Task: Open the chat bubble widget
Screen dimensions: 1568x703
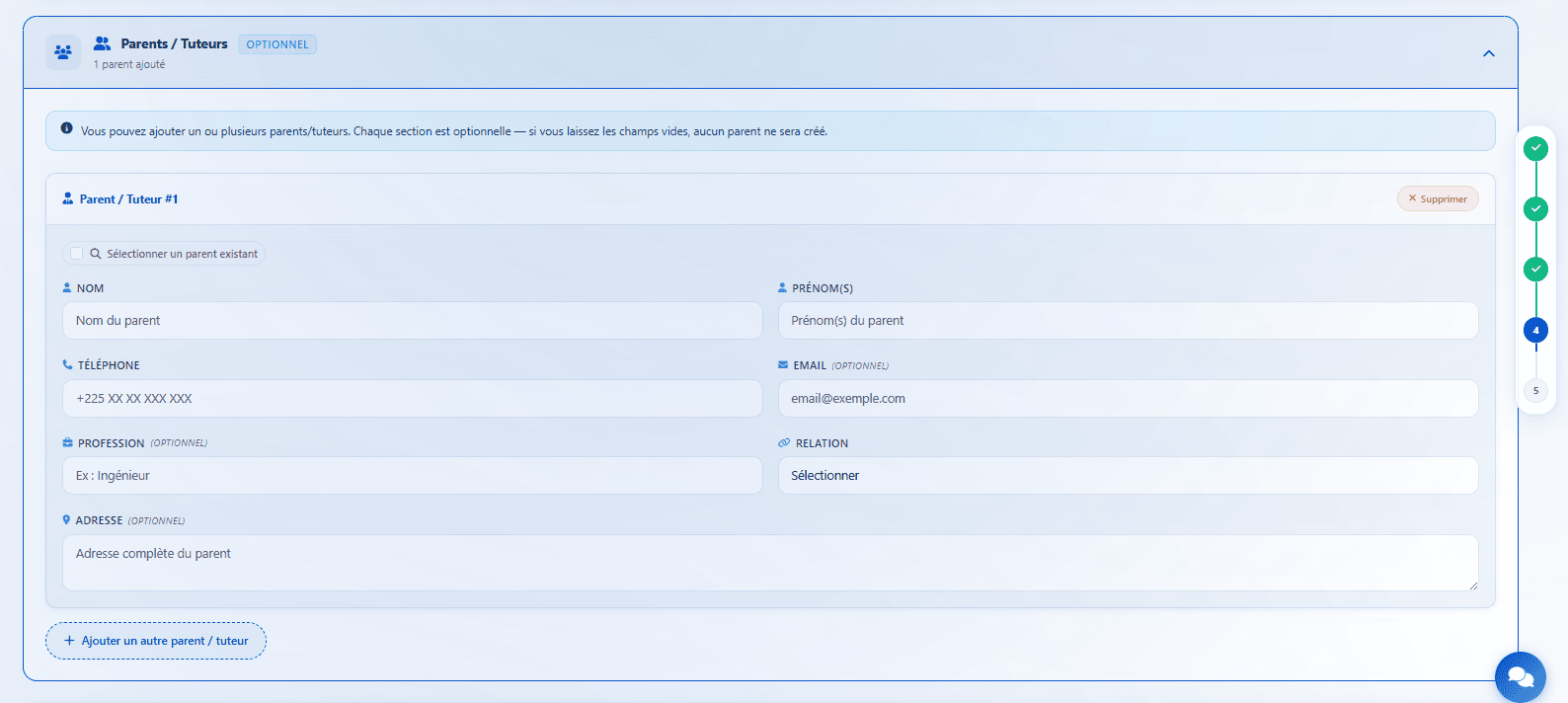Action: (x=1521, y=677)
